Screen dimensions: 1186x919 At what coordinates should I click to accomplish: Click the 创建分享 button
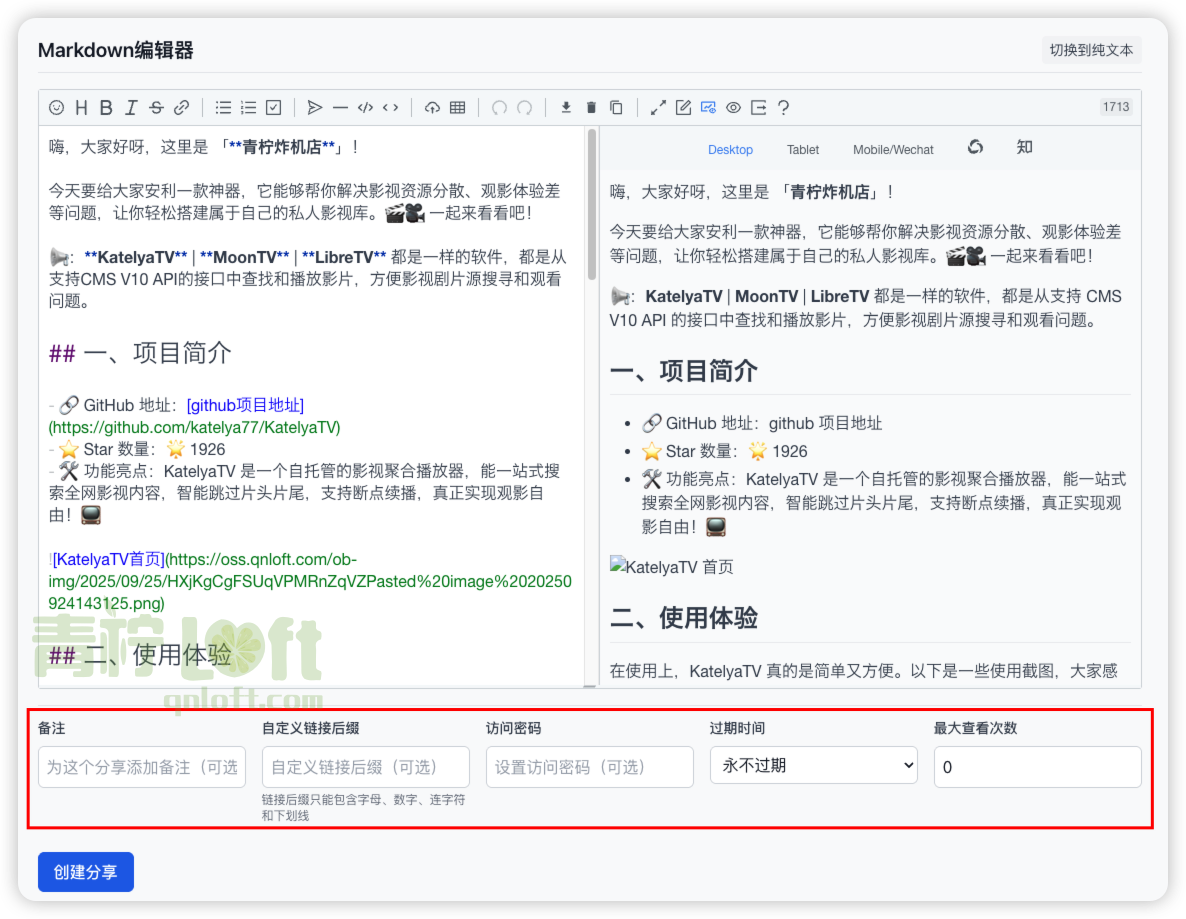point(85,872)
